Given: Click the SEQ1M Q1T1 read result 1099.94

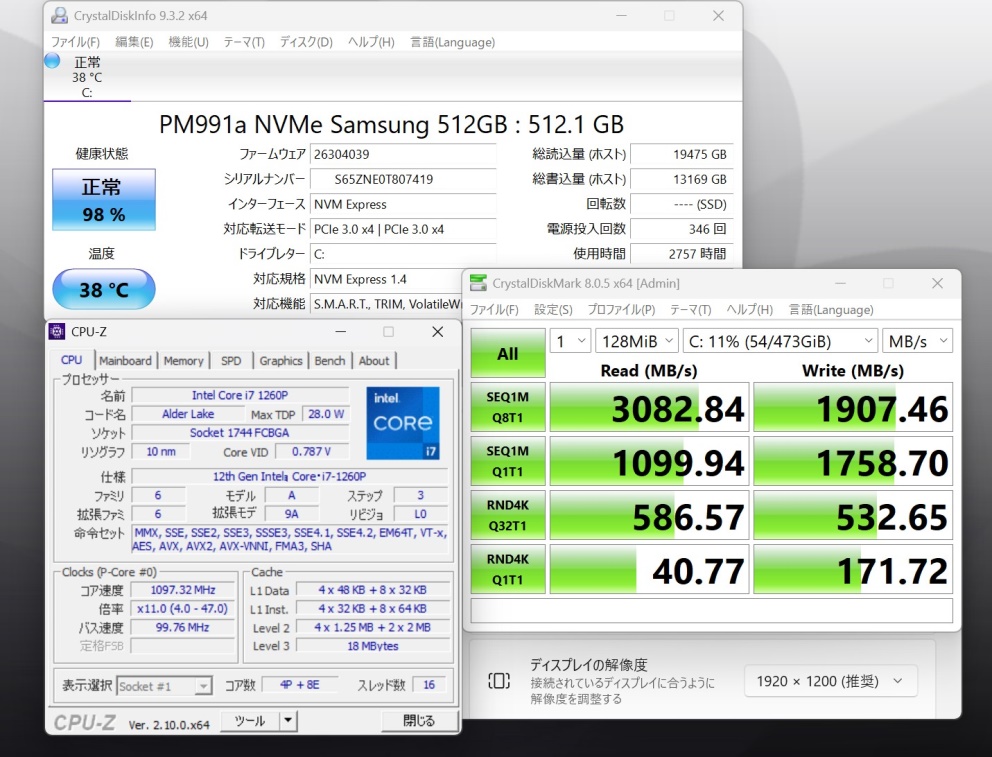Looking at the screenshot, I should tap(649, 461).
